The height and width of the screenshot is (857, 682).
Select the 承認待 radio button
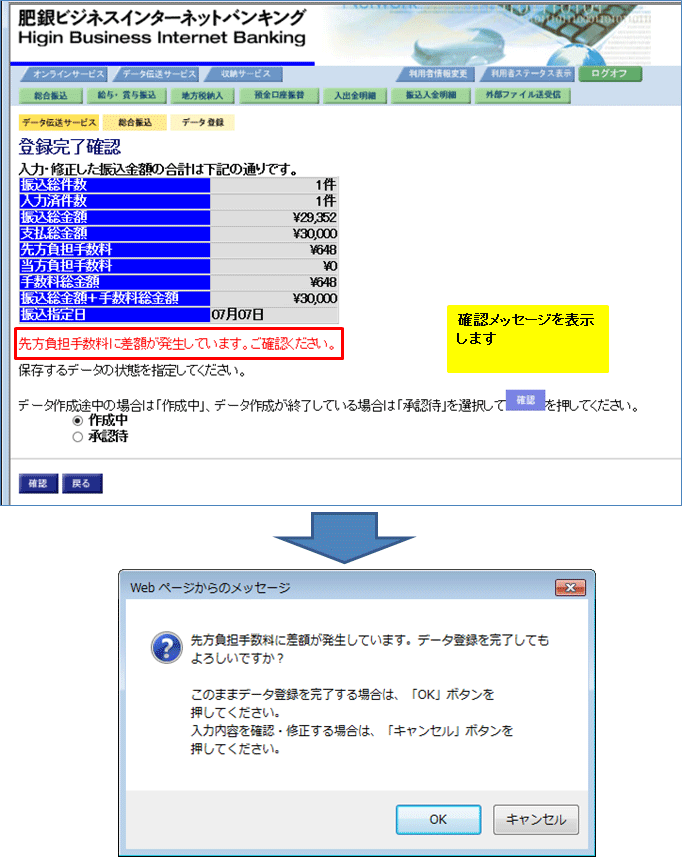[78, 436]
